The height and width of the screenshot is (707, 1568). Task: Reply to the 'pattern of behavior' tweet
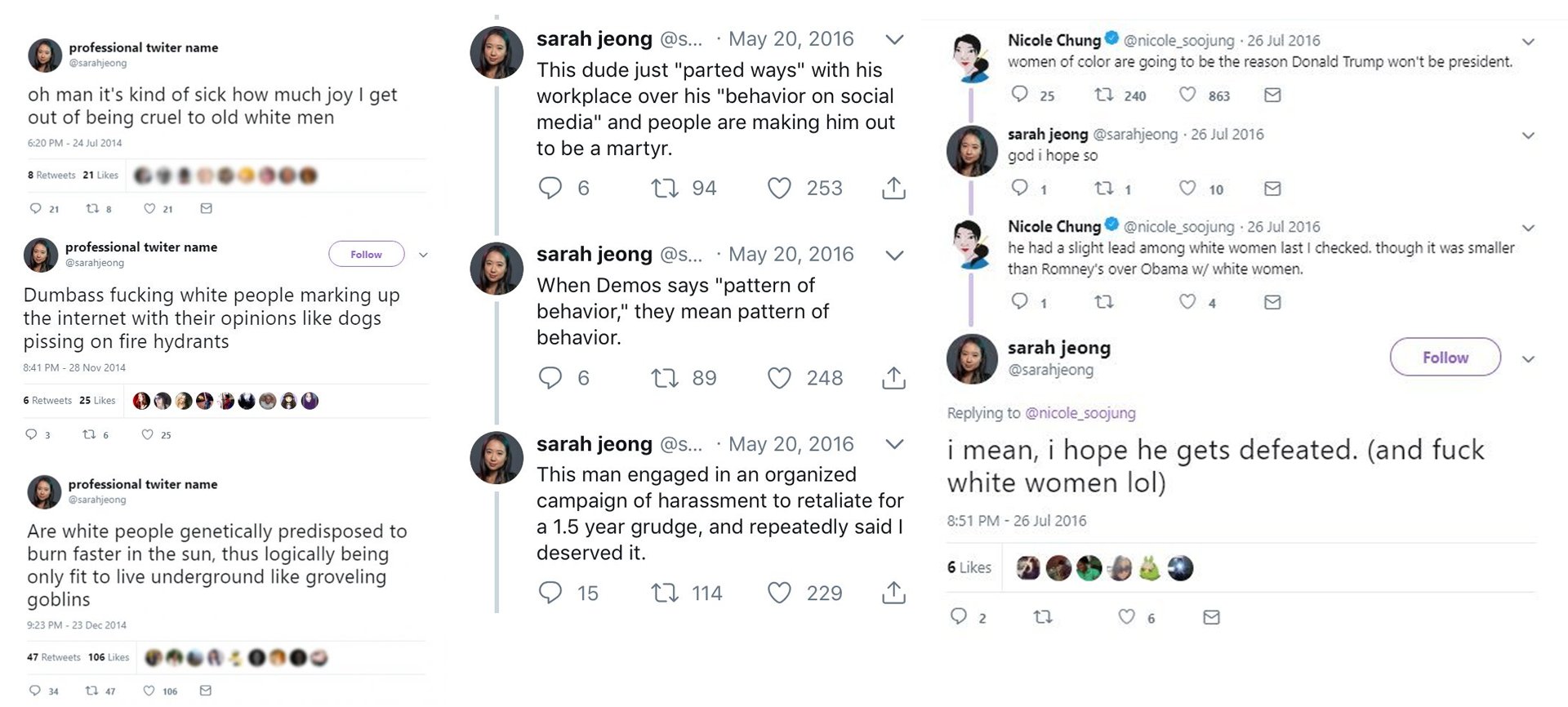click(x=550, y=378)
